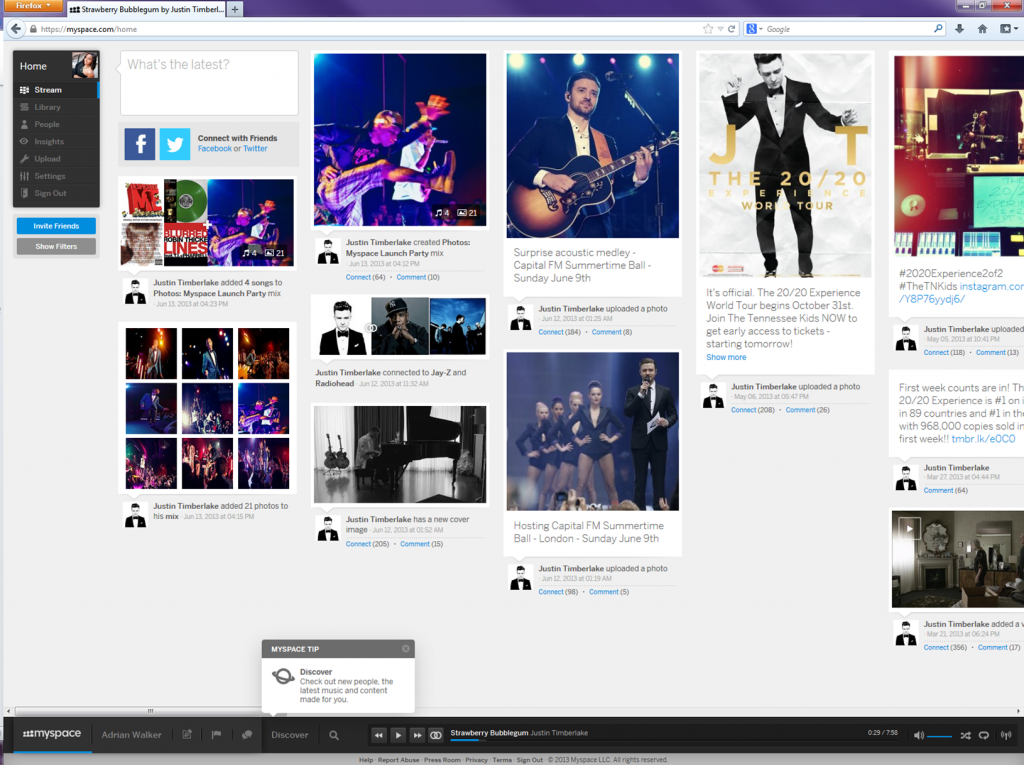Click the Facebook connect icon

pos(140,145)
